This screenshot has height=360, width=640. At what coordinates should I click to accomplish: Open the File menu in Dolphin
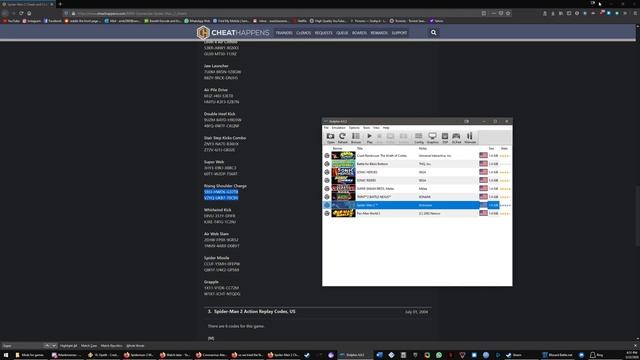pos(326,128)
